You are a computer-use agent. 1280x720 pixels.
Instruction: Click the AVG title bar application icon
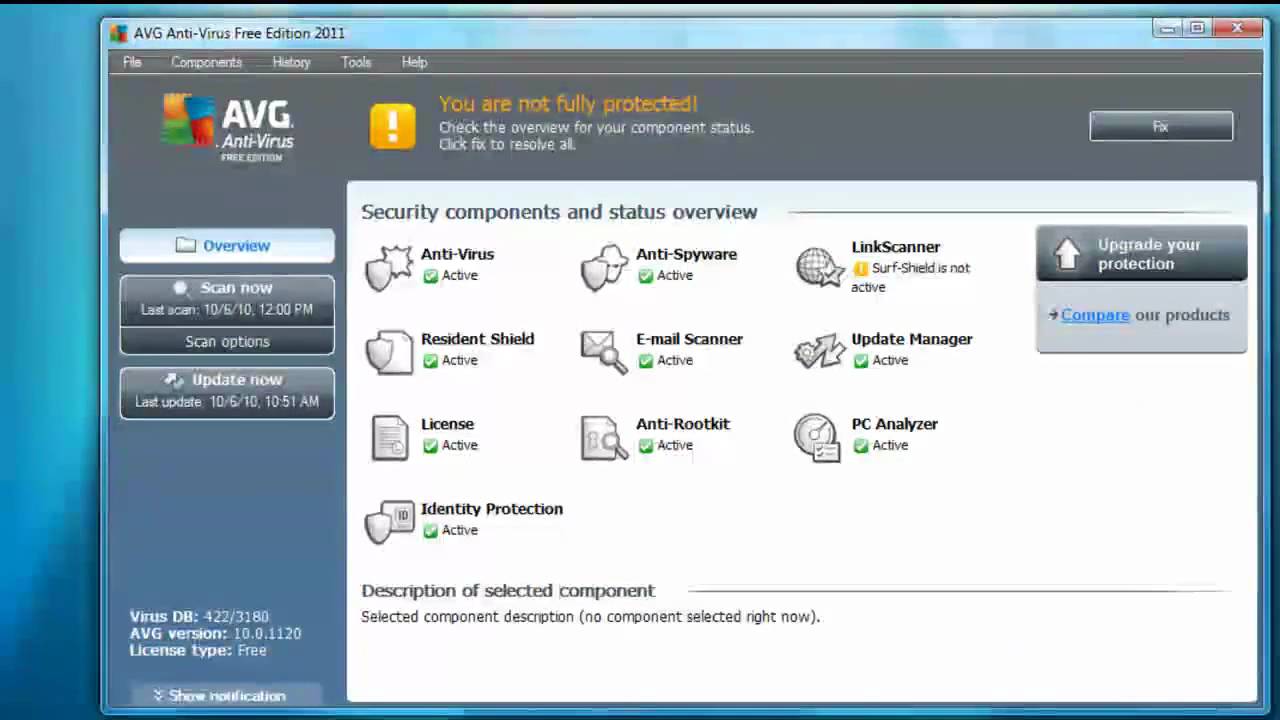[x=119, y=33]
